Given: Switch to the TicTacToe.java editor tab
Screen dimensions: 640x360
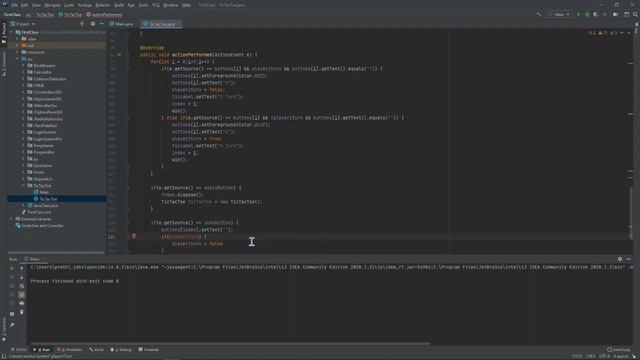Looking at the screenshot, I should (162, 24).
